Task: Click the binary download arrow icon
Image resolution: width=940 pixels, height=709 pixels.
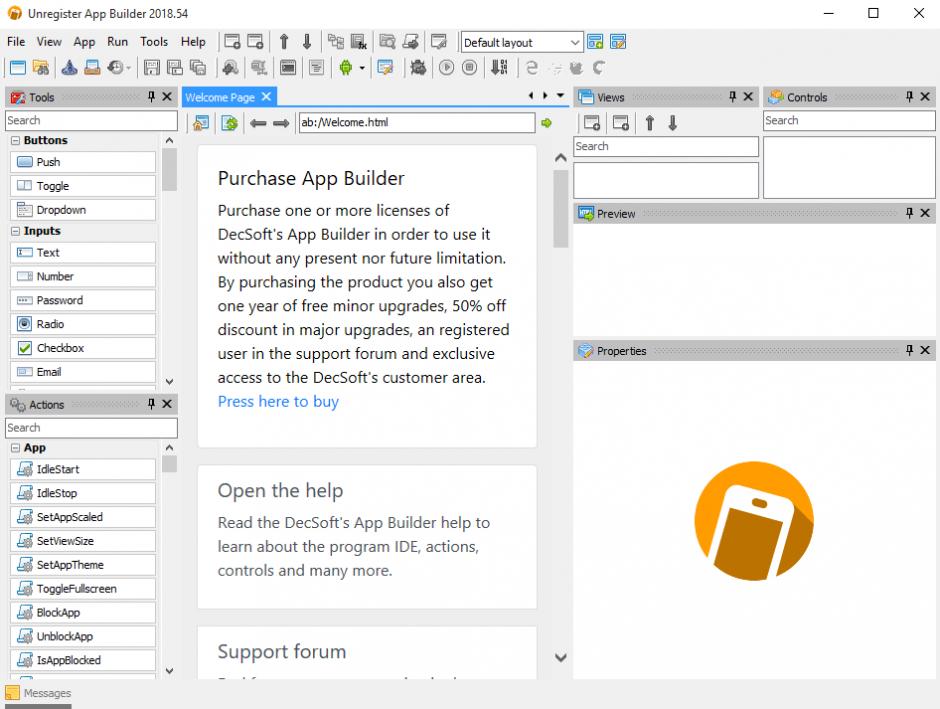Action: click(499, 68)
